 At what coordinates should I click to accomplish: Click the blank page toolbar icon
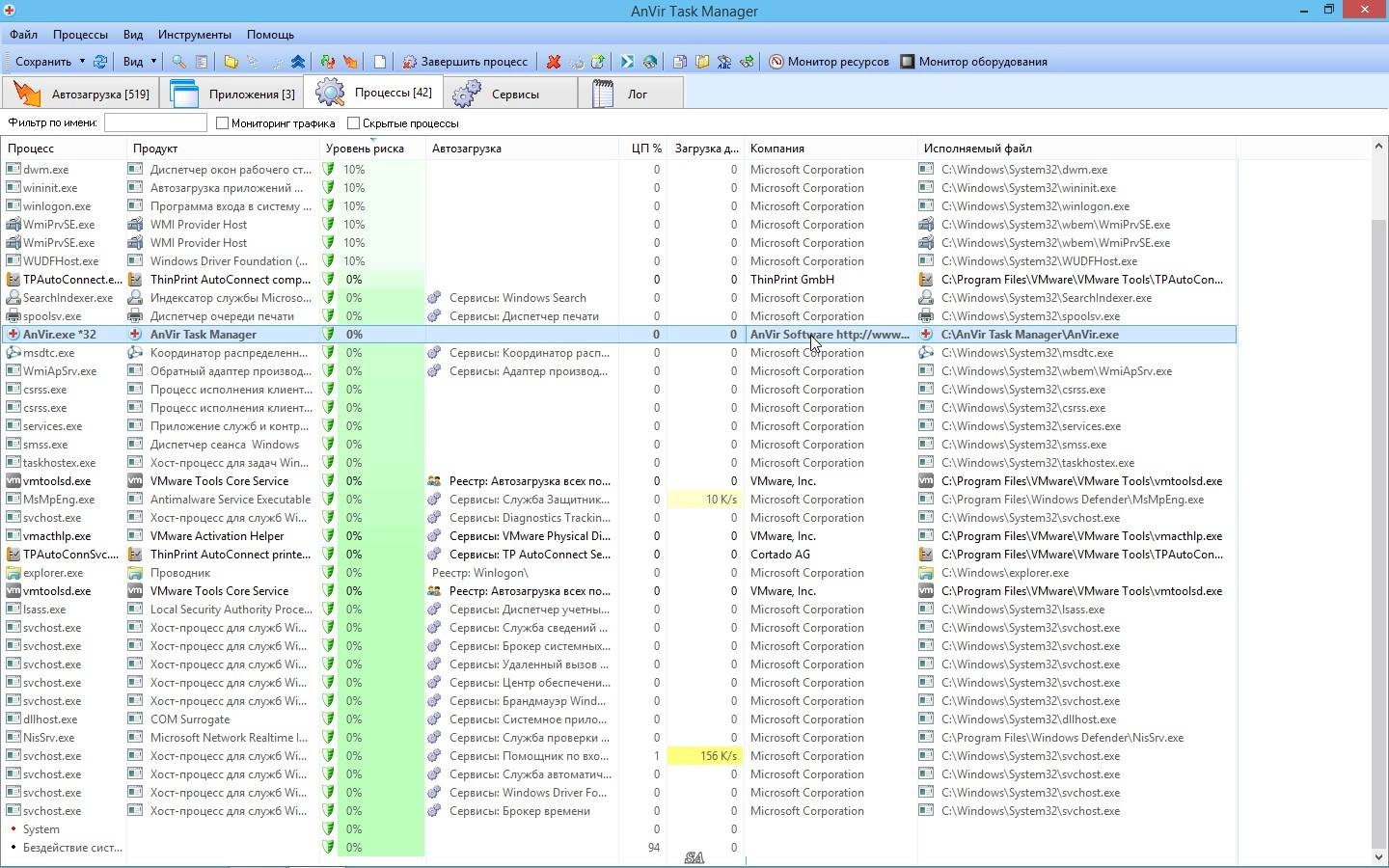click(x=380, y=61)
